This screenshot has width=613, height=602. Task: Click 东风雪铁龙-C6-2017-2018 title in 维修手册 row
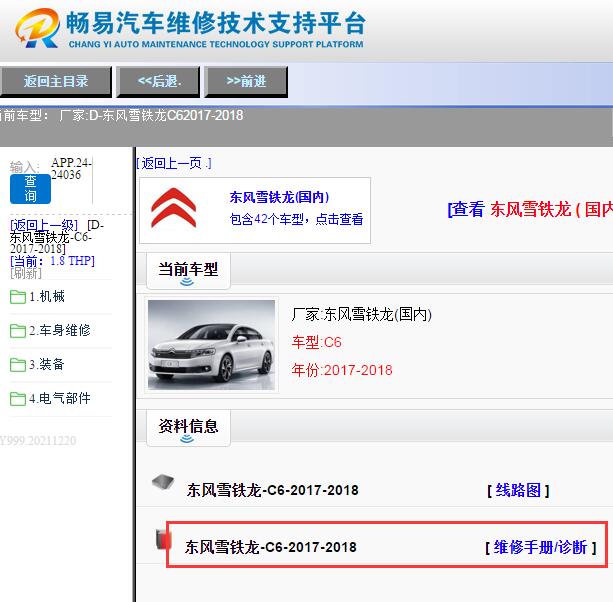[271, 547]
